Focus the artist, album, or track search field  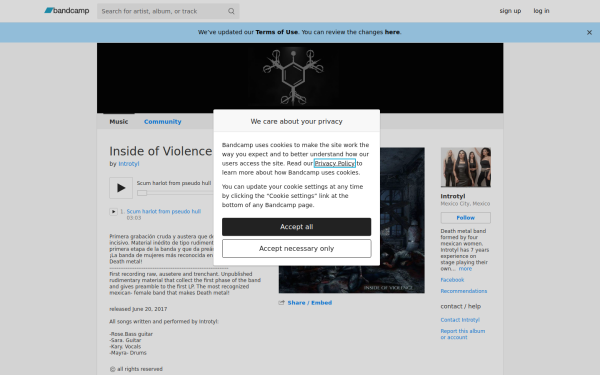click(168, 11)
